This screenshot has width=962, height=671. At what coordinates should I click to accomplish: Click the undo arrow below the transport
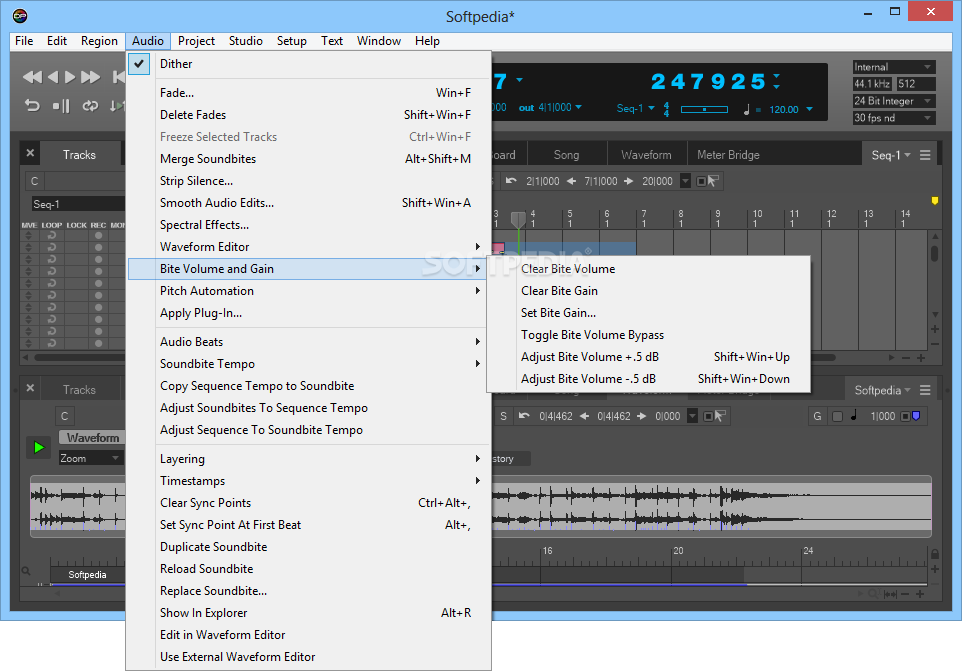[x=33, y=105]
